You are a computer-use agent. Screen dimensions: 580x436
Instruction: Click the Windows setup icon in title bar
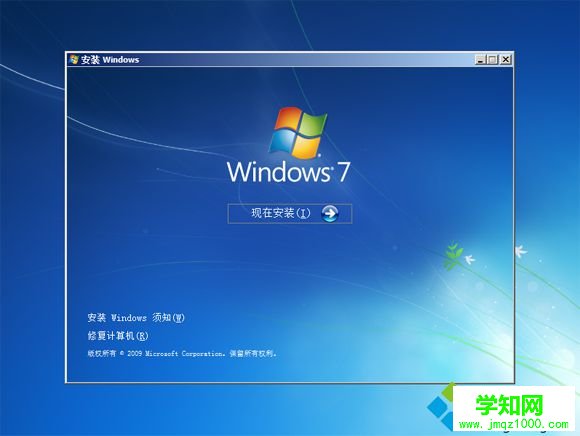74,59
